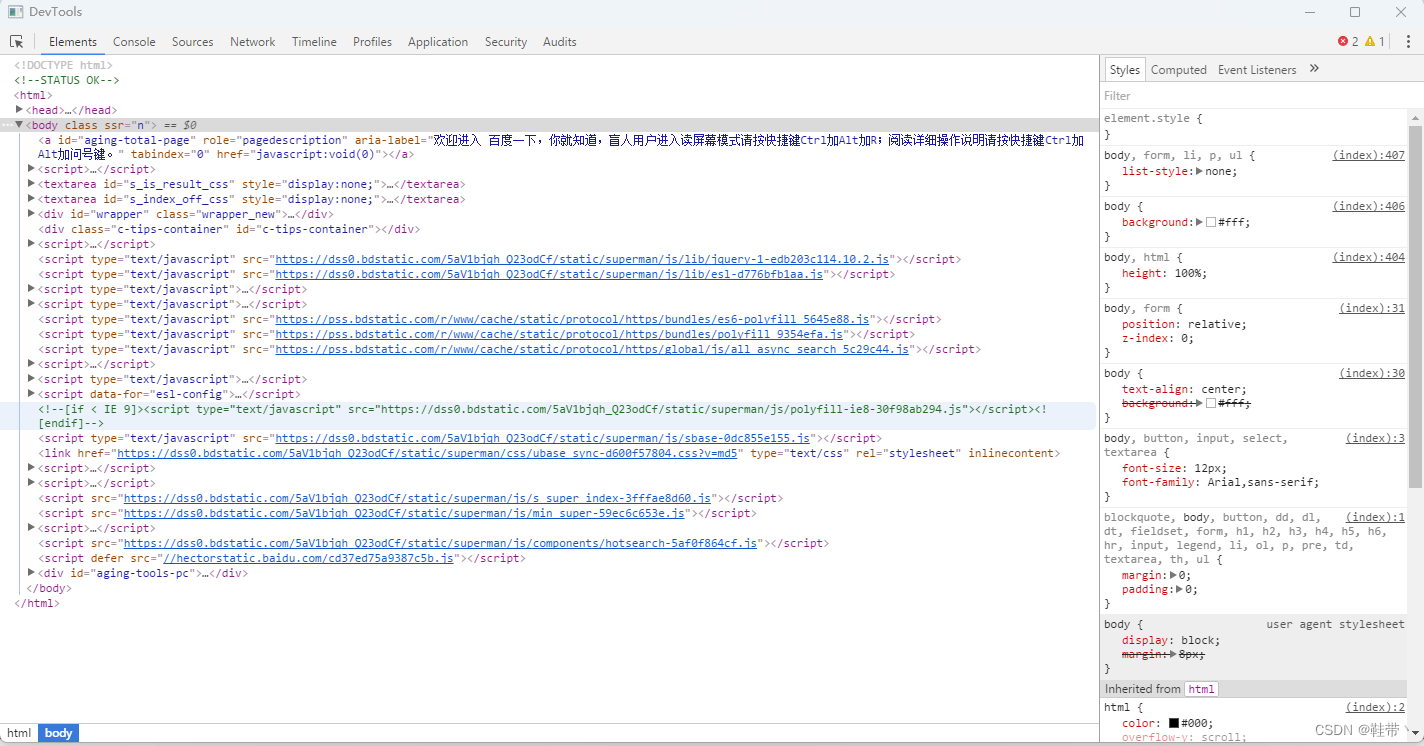This screenshot has height=746, width=1424.
Task: Open the DevTools three-dot customize menu
Action: pos(1407,41)
